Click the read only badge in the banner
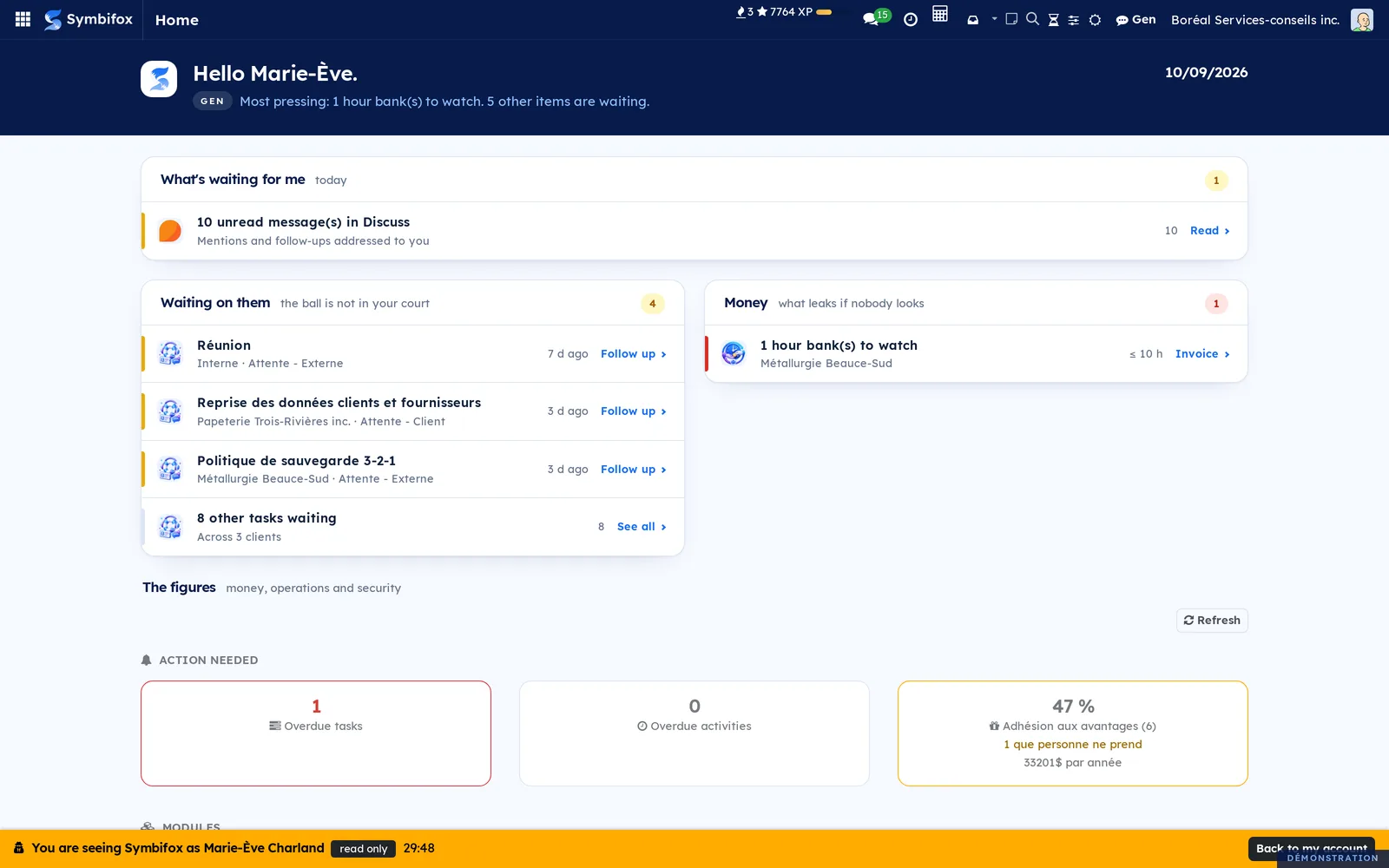 [364, 849]
